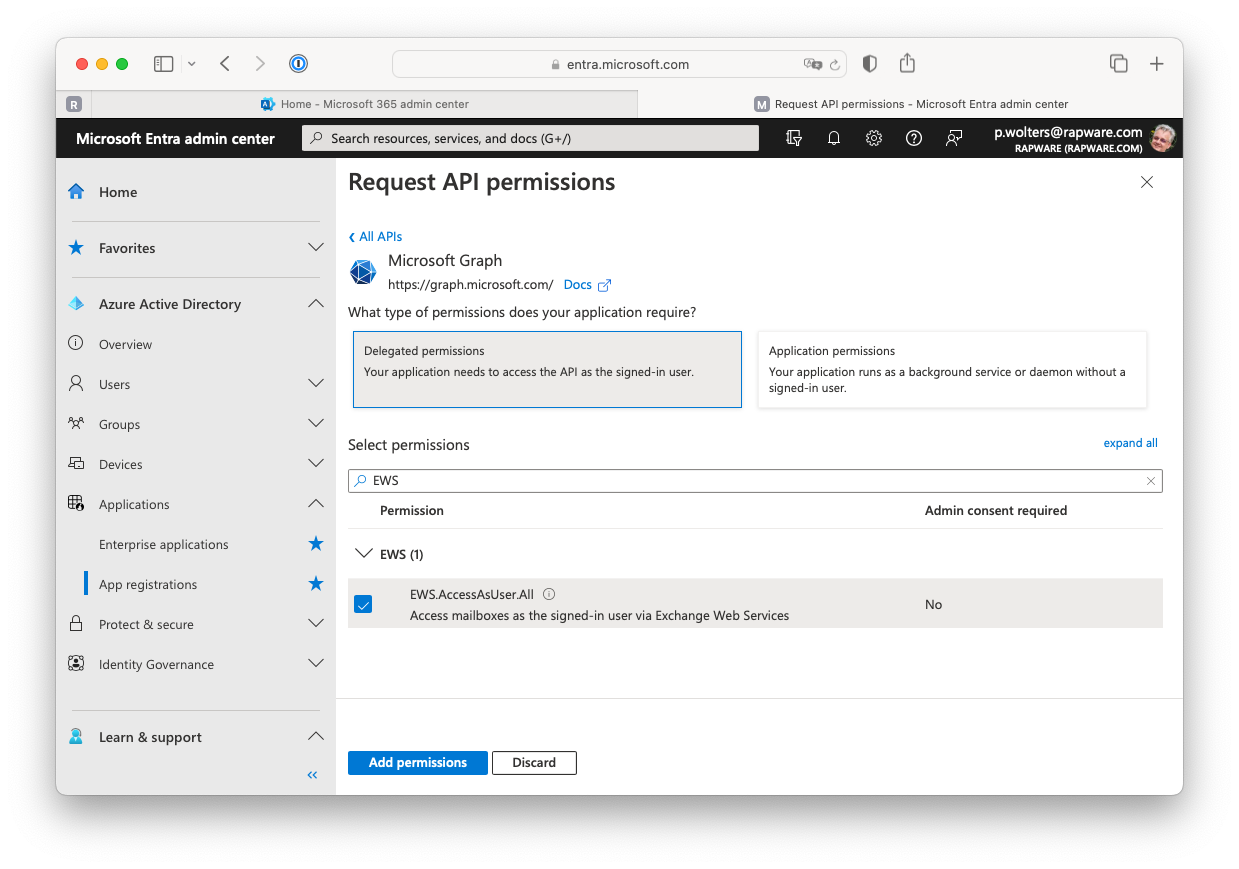The width and height of the screenshot is (1239, 869).
Task: Open Safari's share icon
Action: pos(907,63)
